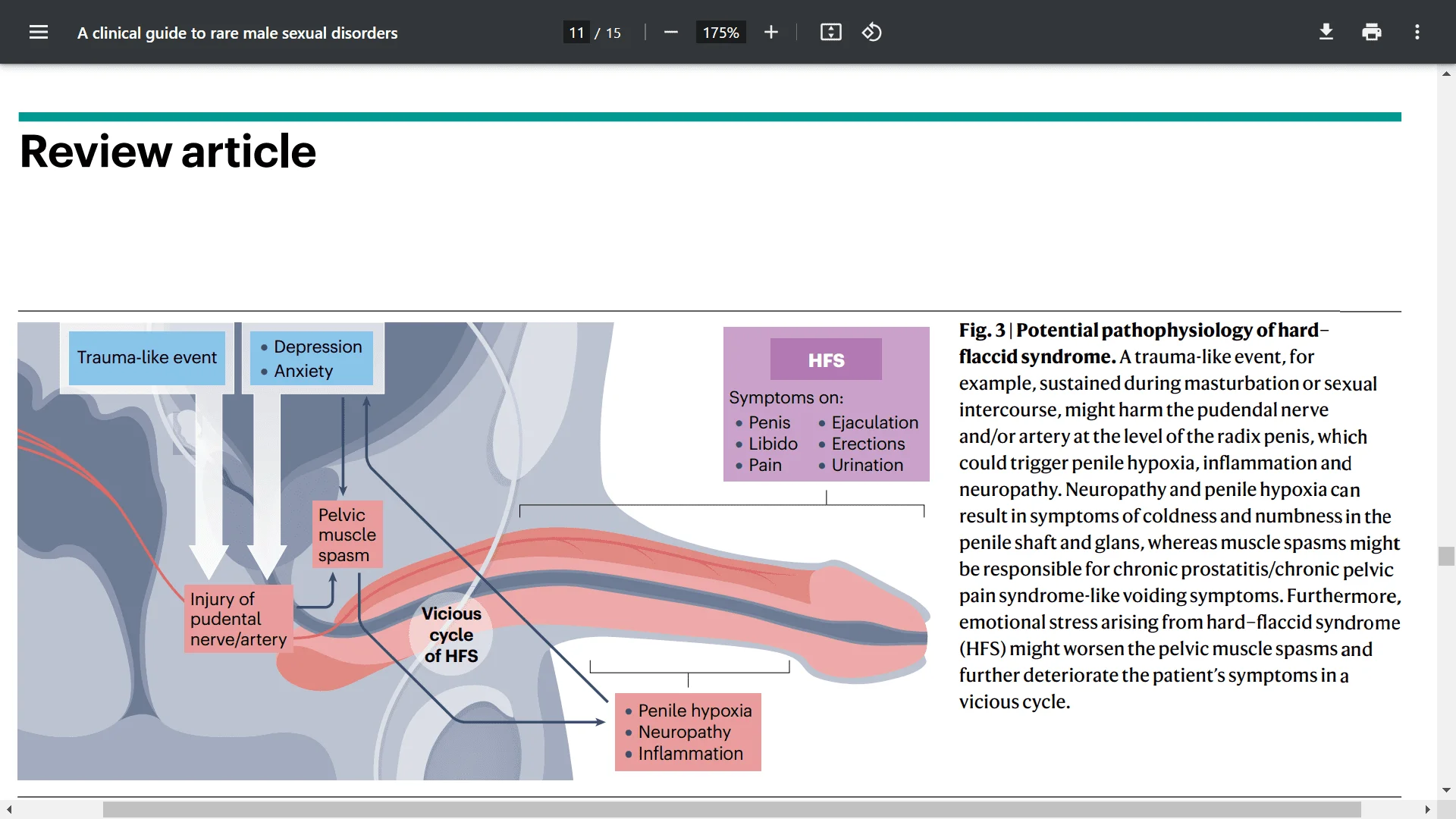This screenshot has height=819, width=1456.
Task: Click the Depression bullet in figure
Action: pos(318,347)
